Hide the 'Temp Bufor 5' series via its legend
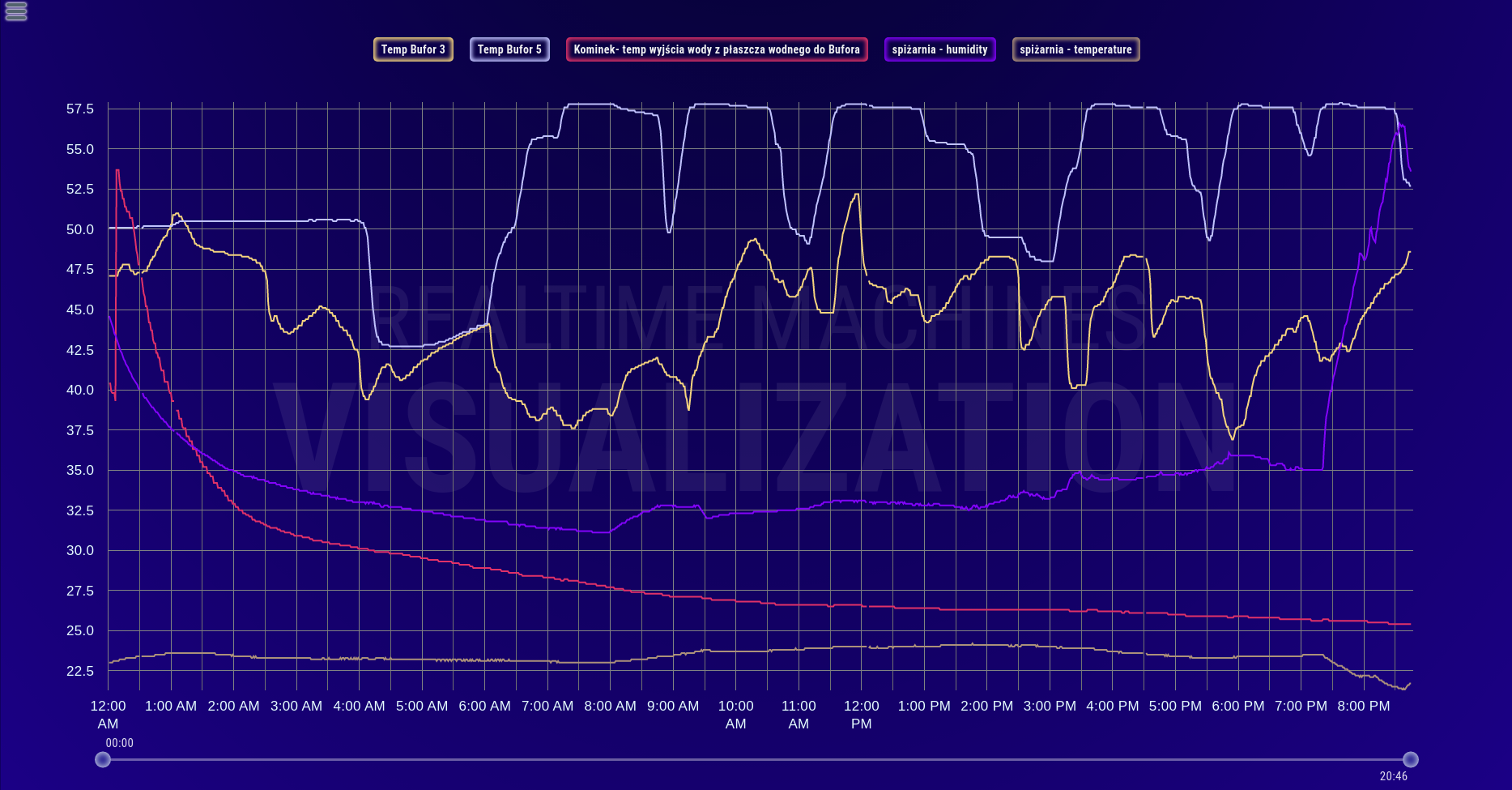The width and height of the screenshot is (1512, 790). (x=509, y=49)
